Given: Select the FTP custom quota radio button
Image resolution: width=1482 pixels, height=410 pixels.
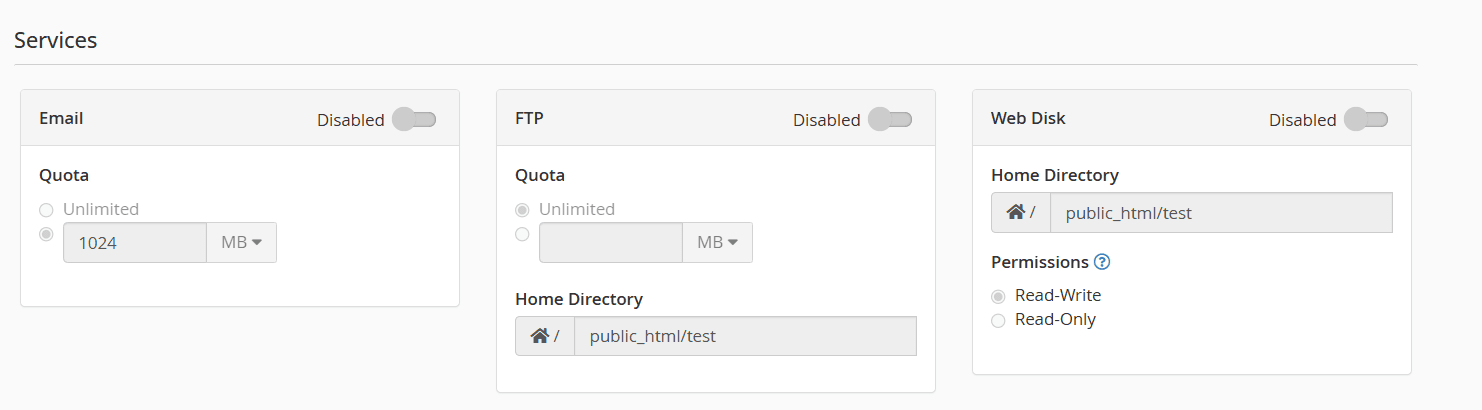Looking at the screenshot, I should coord(522,234).
